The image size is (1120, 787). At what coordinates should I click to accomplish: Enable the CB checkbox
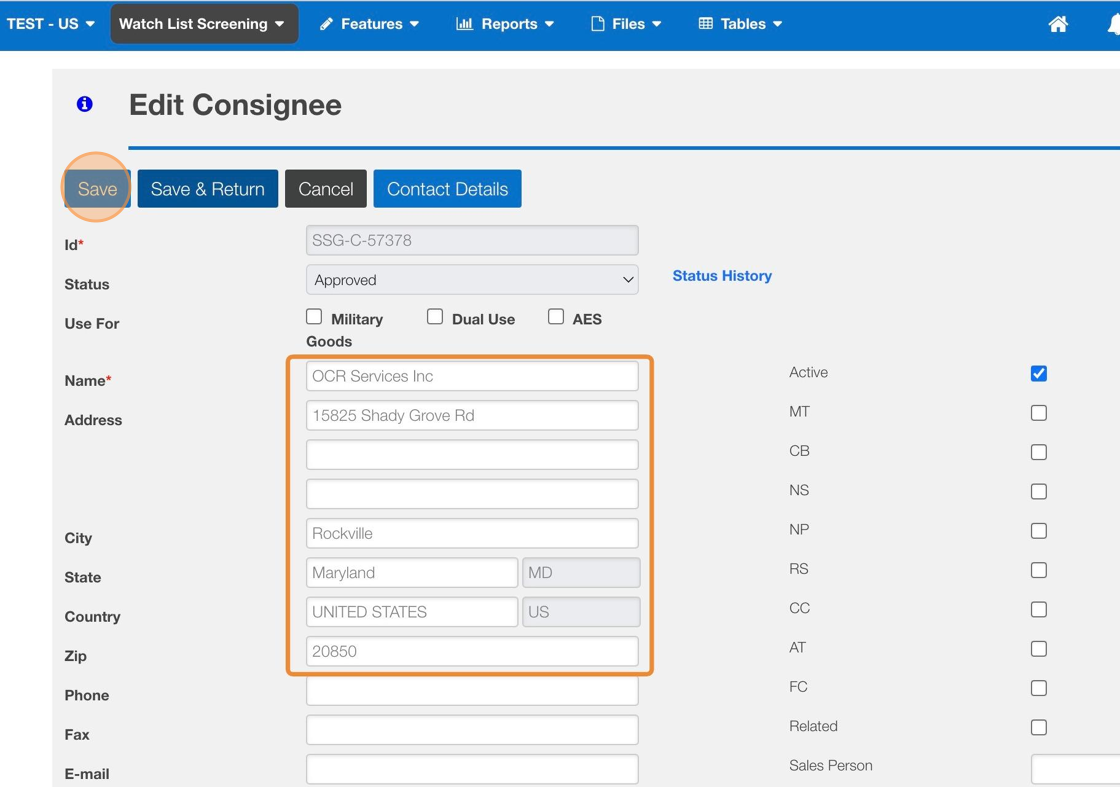click(x=1039, y=452)
